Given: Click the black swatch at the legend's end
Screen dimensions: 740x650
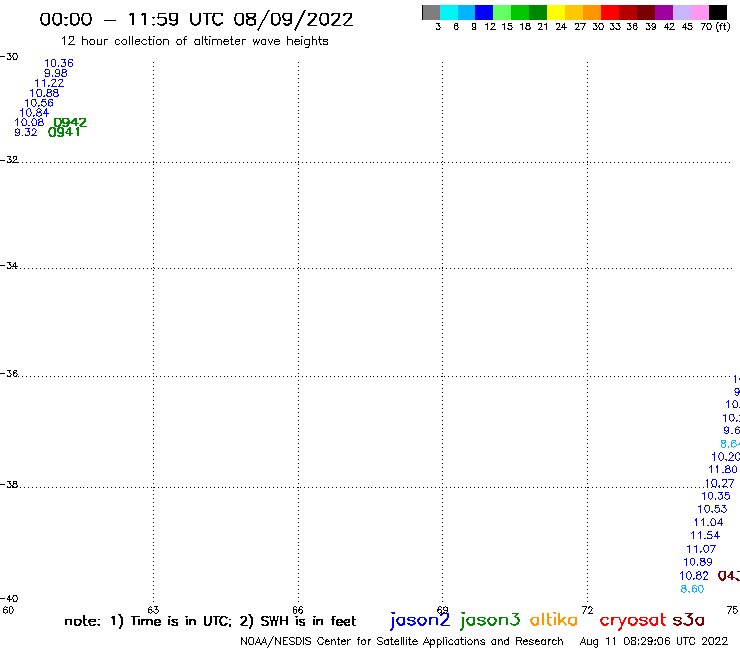Looking at the screenshot, I should (x=718, y=12).
